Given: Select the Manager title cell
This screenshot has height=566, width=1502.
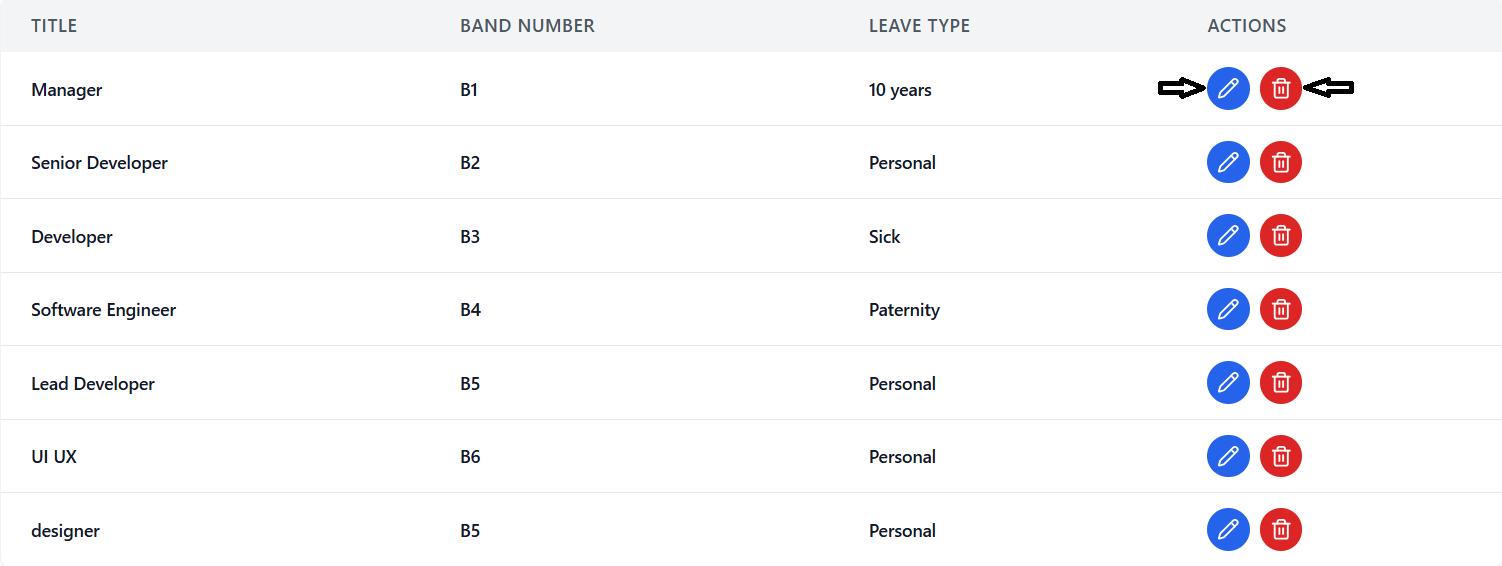Looking at the screenshot, I should 67,90.
